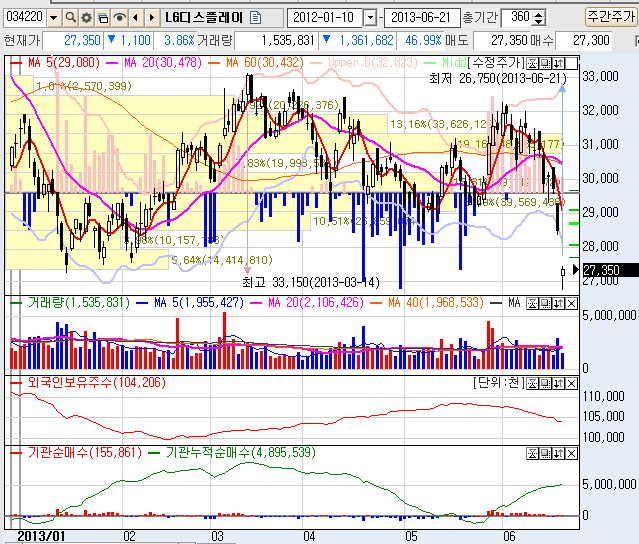Collapse the 외국인보유주수 panel with hourglass icon

[x=532, y=383]
